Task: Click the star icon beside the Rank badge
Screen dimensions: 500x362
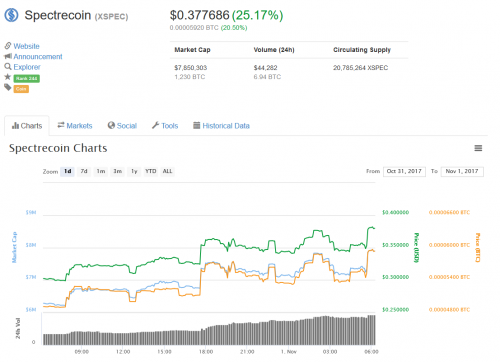Action: 8,77
